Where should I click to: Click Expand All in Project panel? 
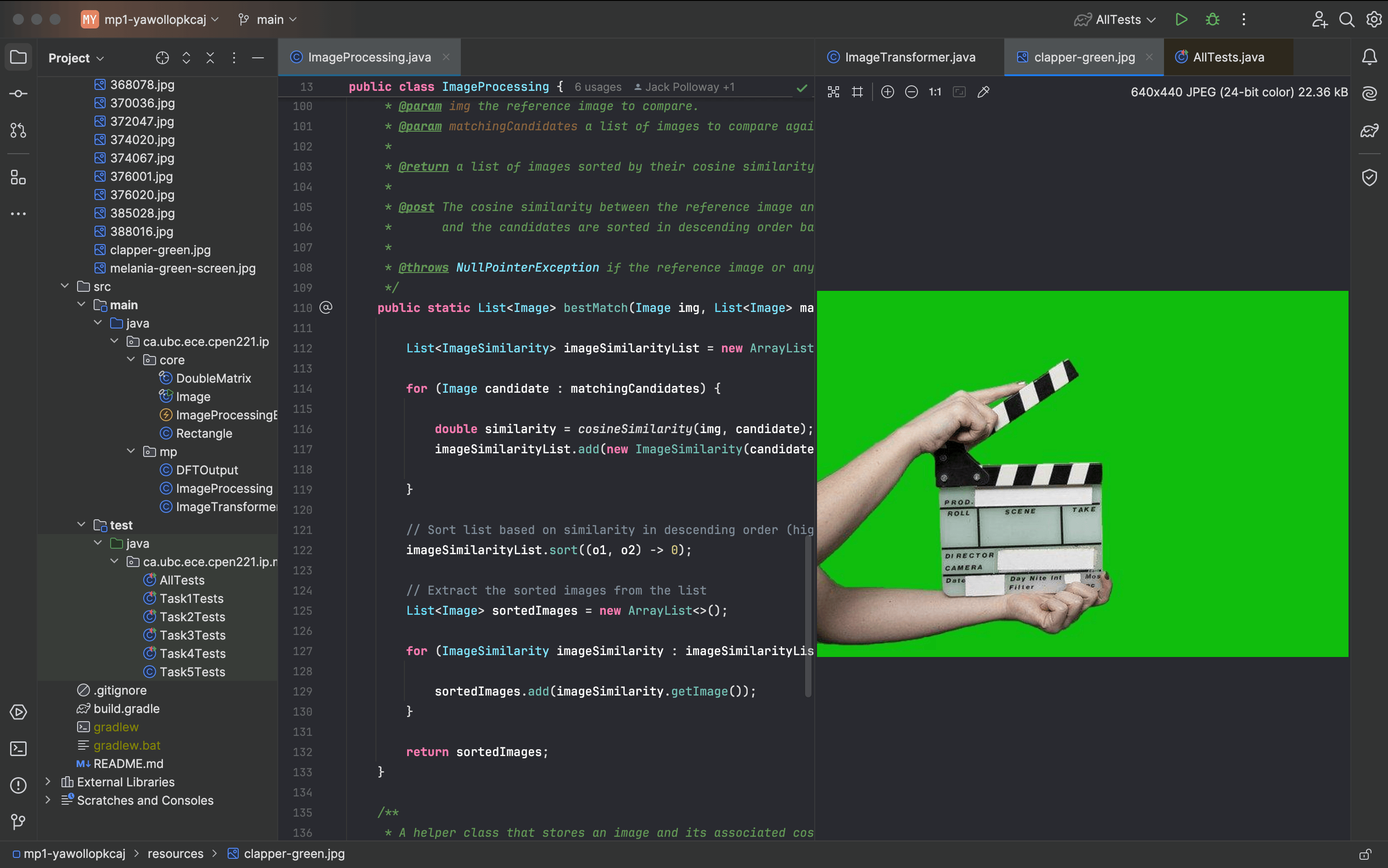point(186,58)
